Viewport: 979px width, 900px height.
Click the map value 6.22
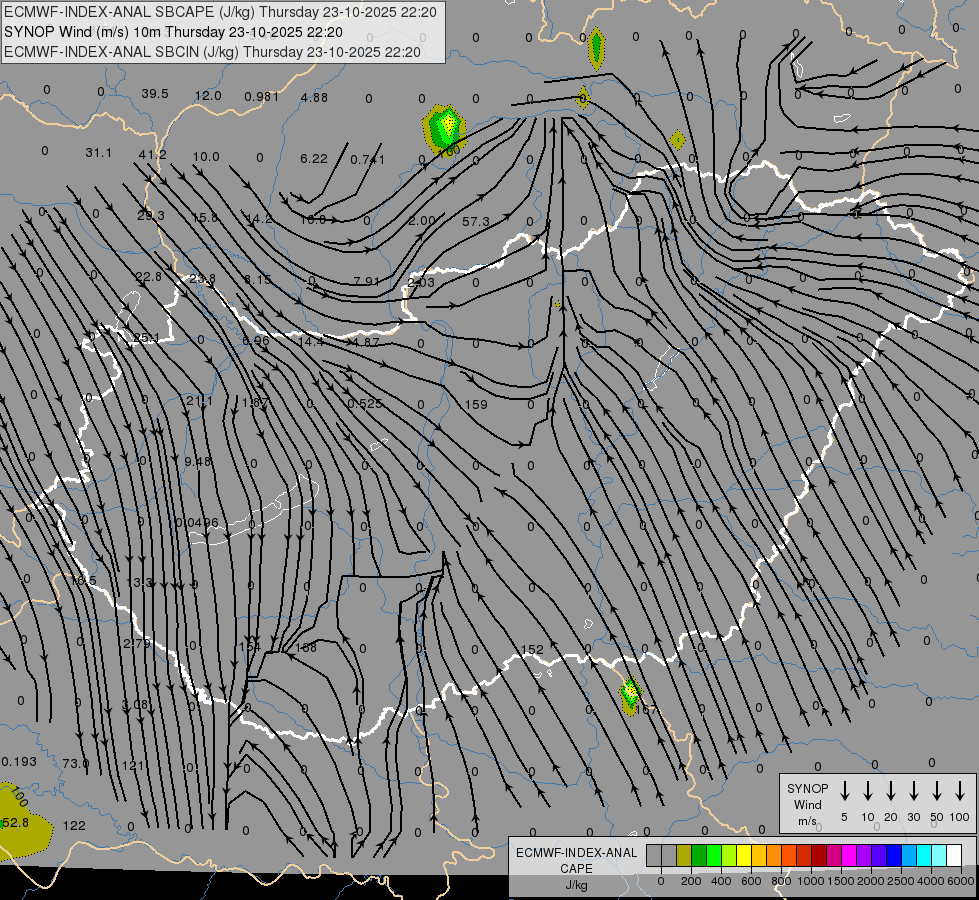(x=314, y=159)
